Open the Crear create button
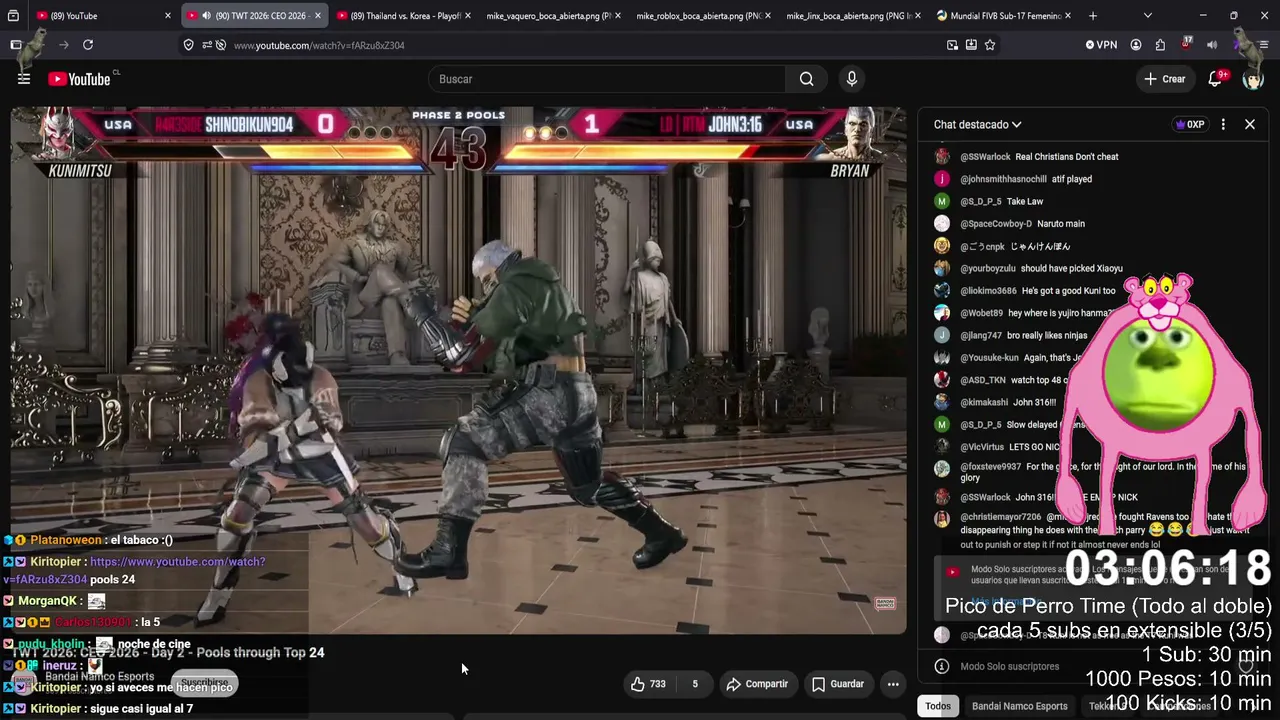Viewport: 1280px width, 720px height. 1165,79
